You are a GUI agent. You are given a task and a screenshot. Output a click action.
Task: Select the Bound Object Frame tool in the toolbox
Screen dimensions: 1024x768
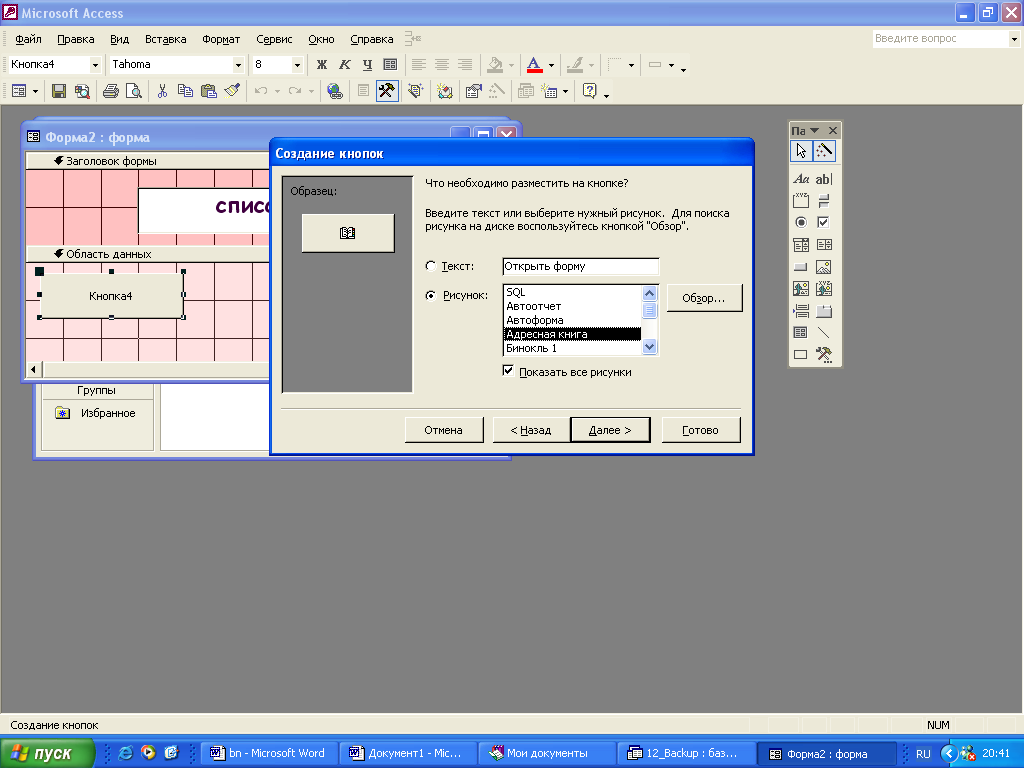824,289
